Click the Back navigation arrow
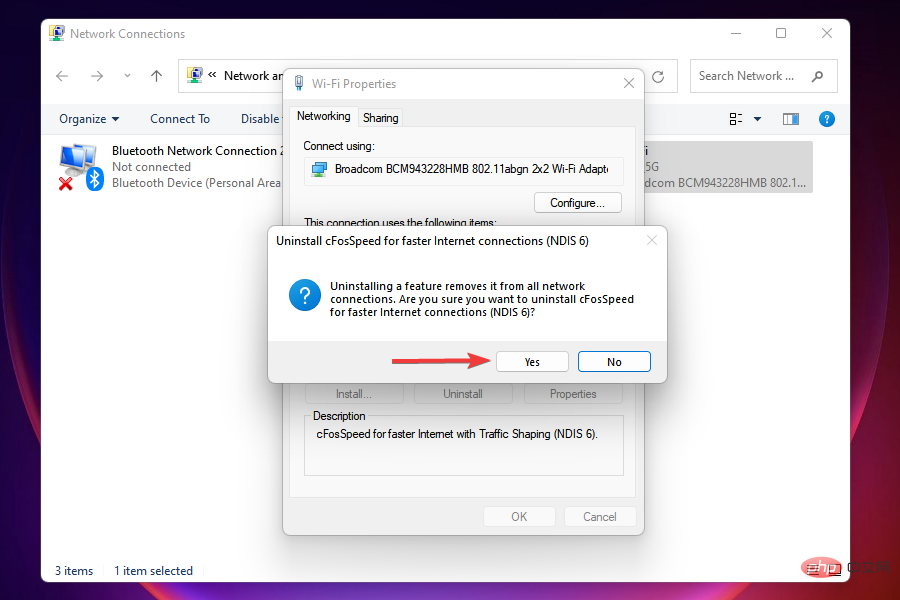This screenshot has height=600, width=900. click(x=62, y=76)
